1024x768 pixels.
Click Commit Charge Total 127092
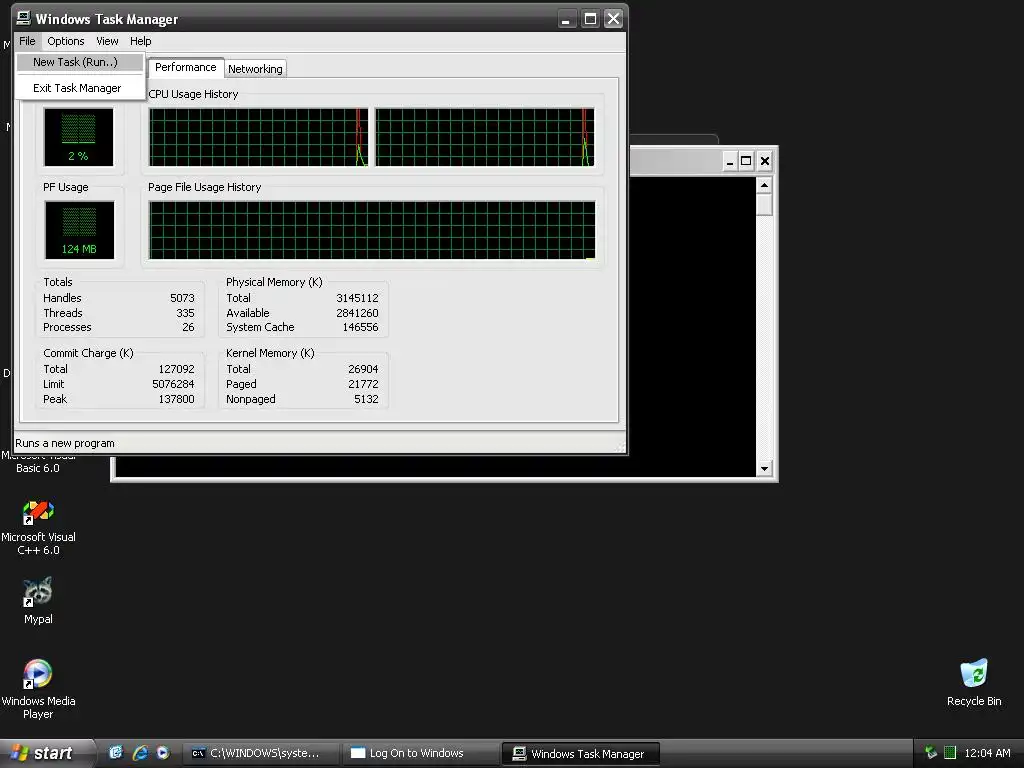tap(176, 369)
